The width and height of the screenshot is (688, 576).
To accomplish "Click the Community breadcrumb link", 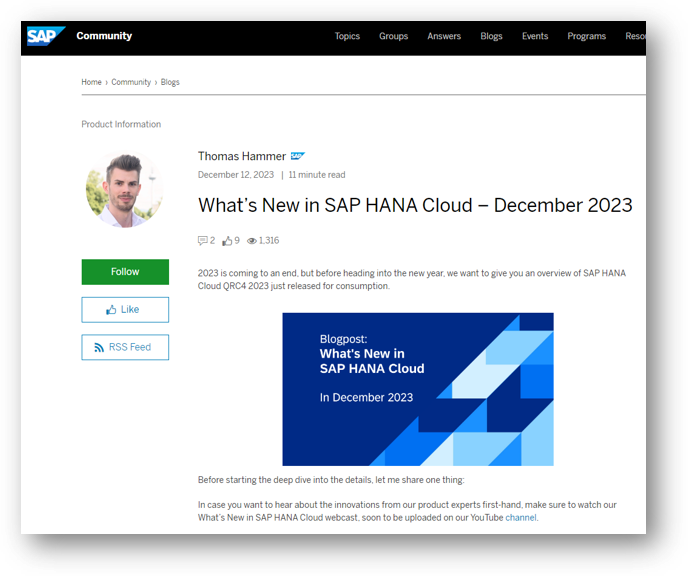I will [x=131, y=82].
